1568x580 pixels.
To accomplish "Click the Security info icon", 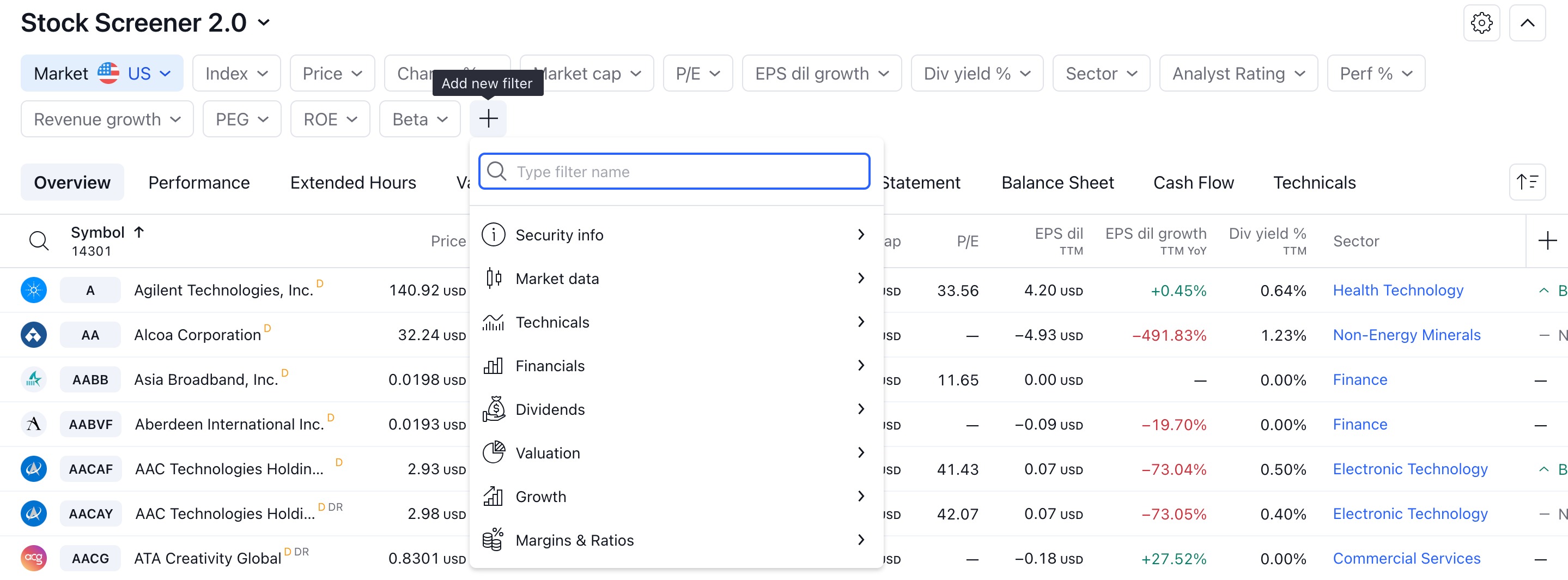I will click(493, 234).
